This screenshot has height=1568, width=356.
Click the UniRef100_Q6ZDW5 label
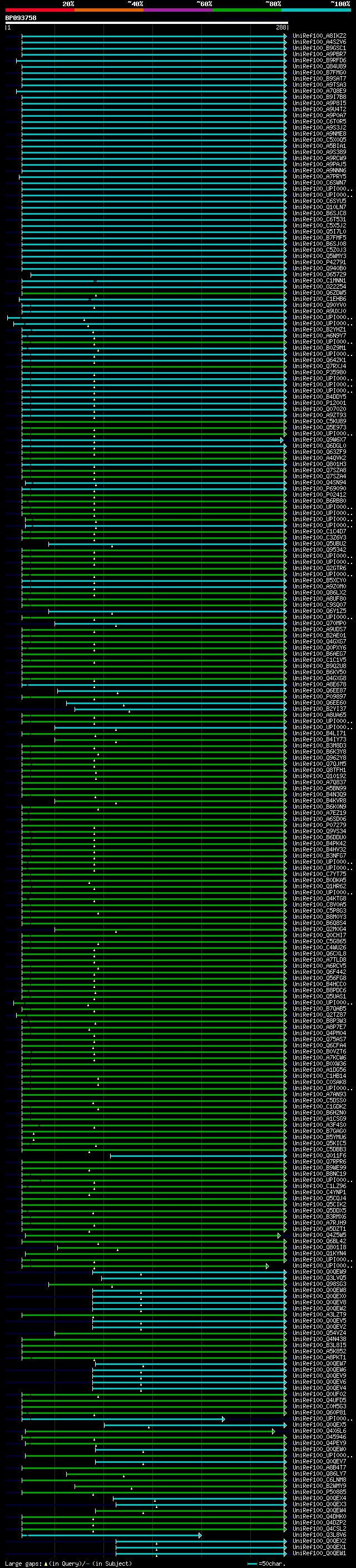(x=319, y=293)
